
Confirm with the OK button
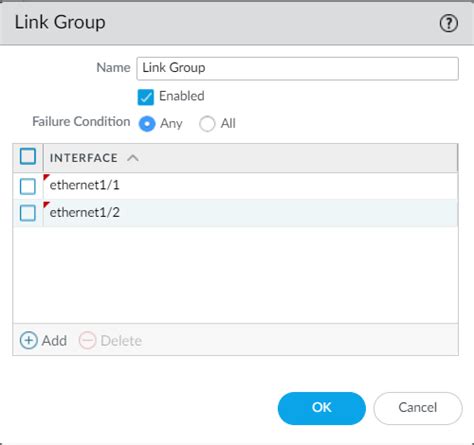[x=322, y=408]
